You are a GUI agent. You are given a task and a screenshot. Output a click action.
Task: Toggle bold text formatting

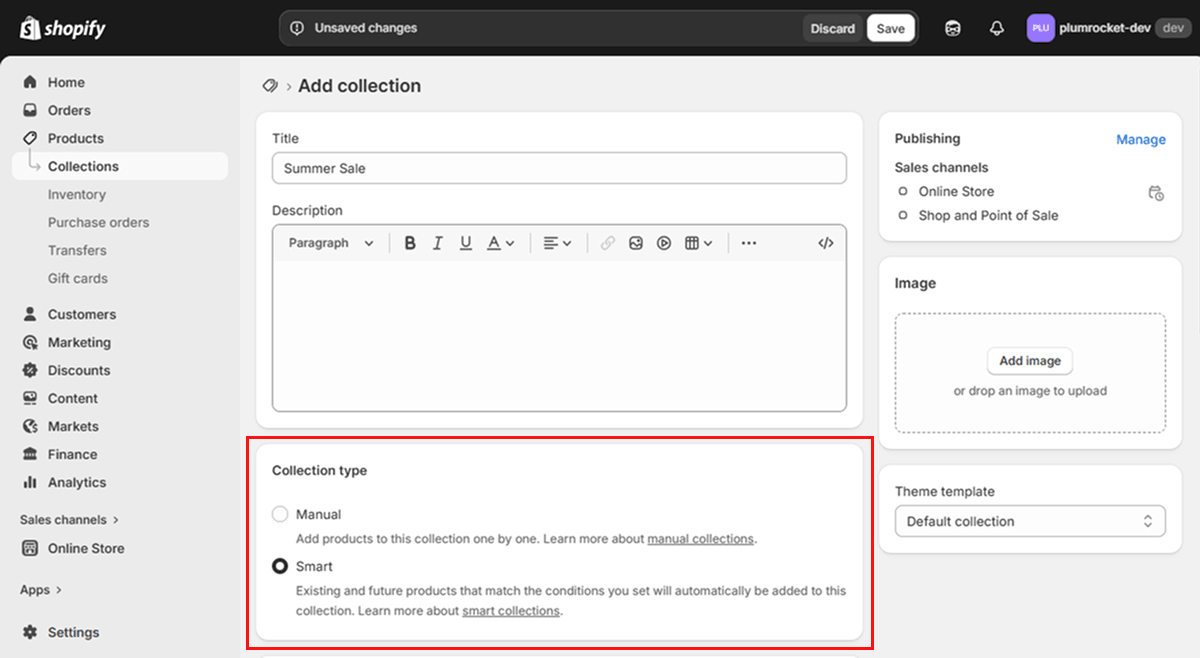click(410, 243)
